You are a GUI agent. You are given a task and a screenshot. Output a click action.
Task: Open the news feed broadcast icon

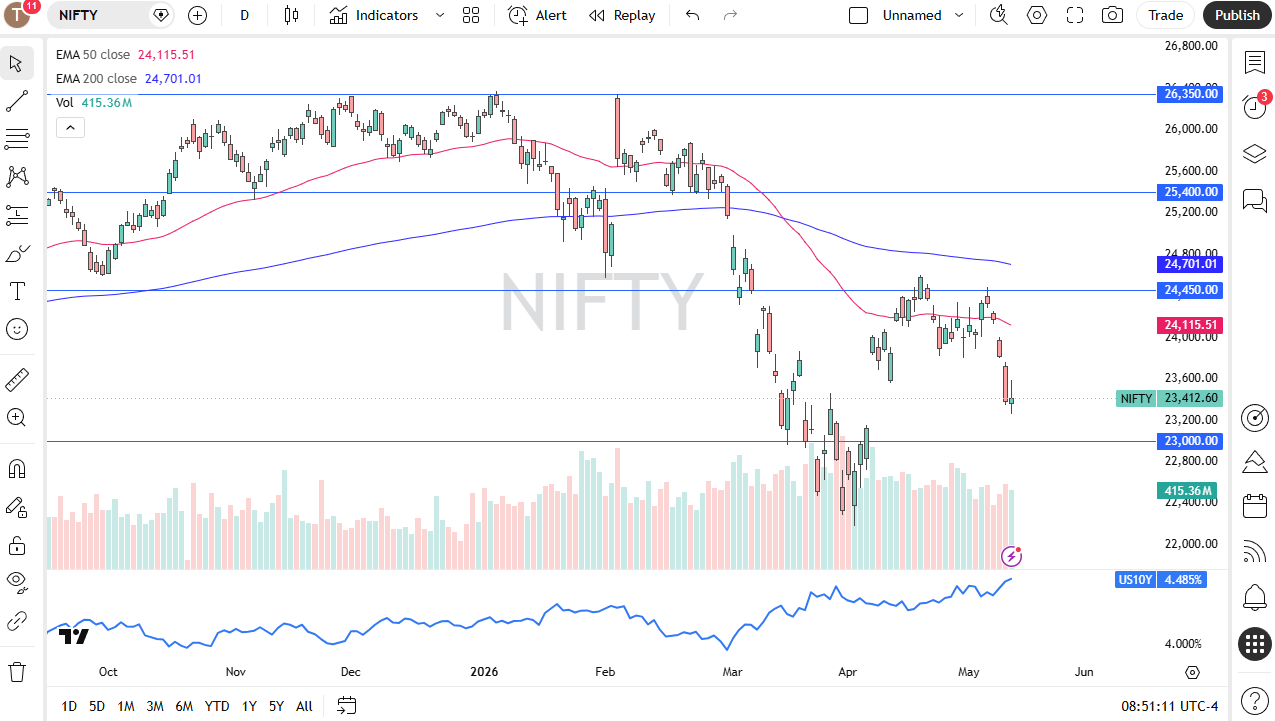tap(1254, 552)
